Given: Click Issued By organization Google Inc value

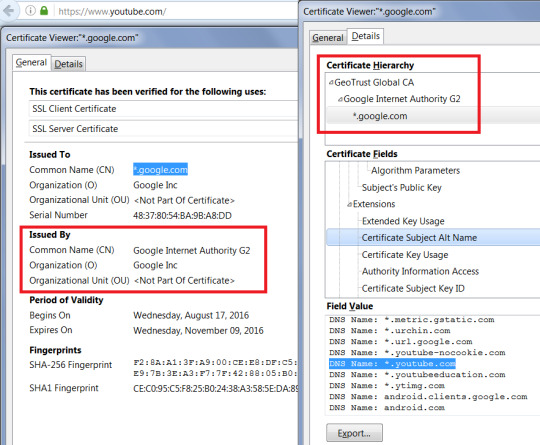Looking at the screenshot, I should (155, 265).
